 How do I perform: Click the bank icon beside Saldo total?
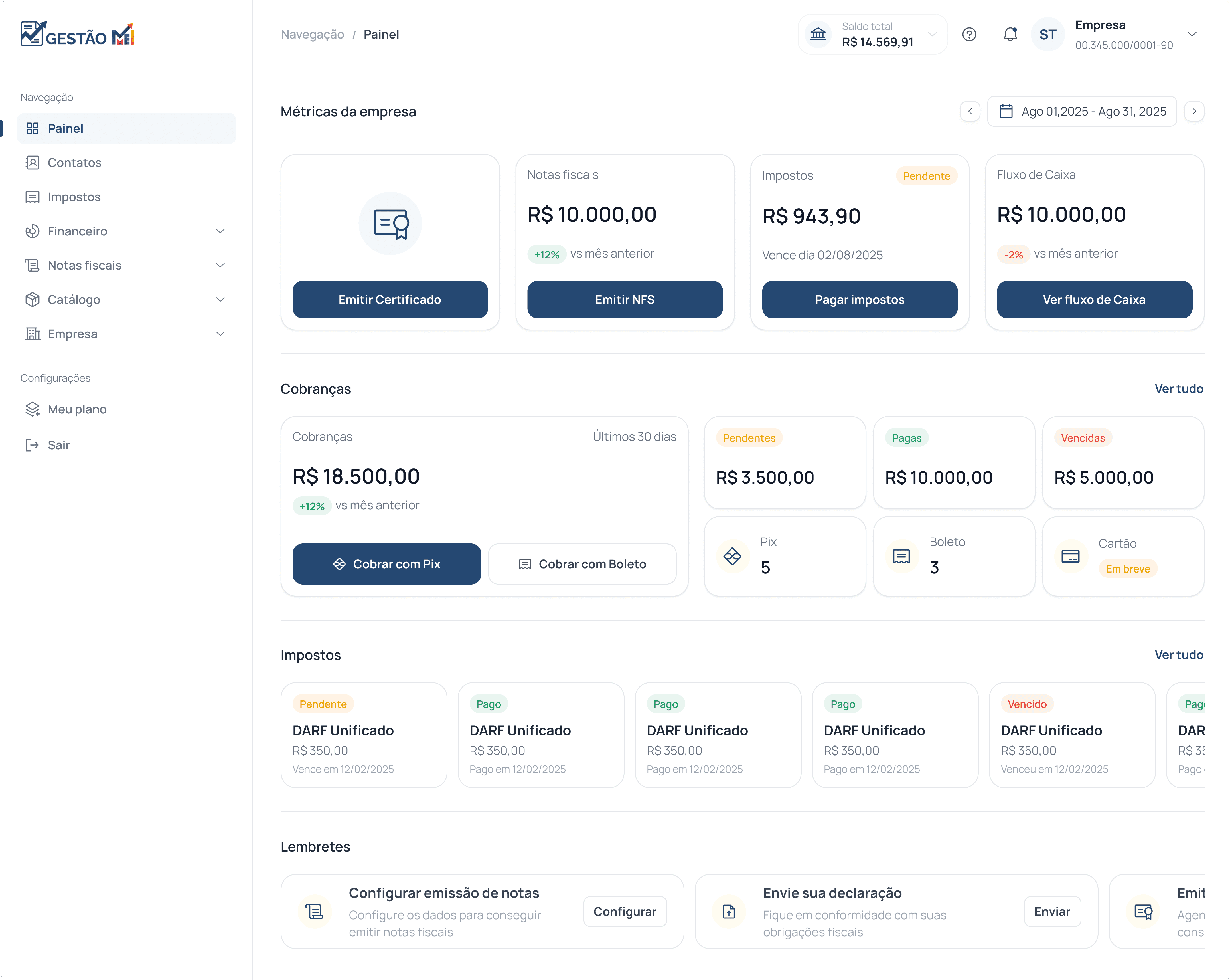(x=818, y=34)
